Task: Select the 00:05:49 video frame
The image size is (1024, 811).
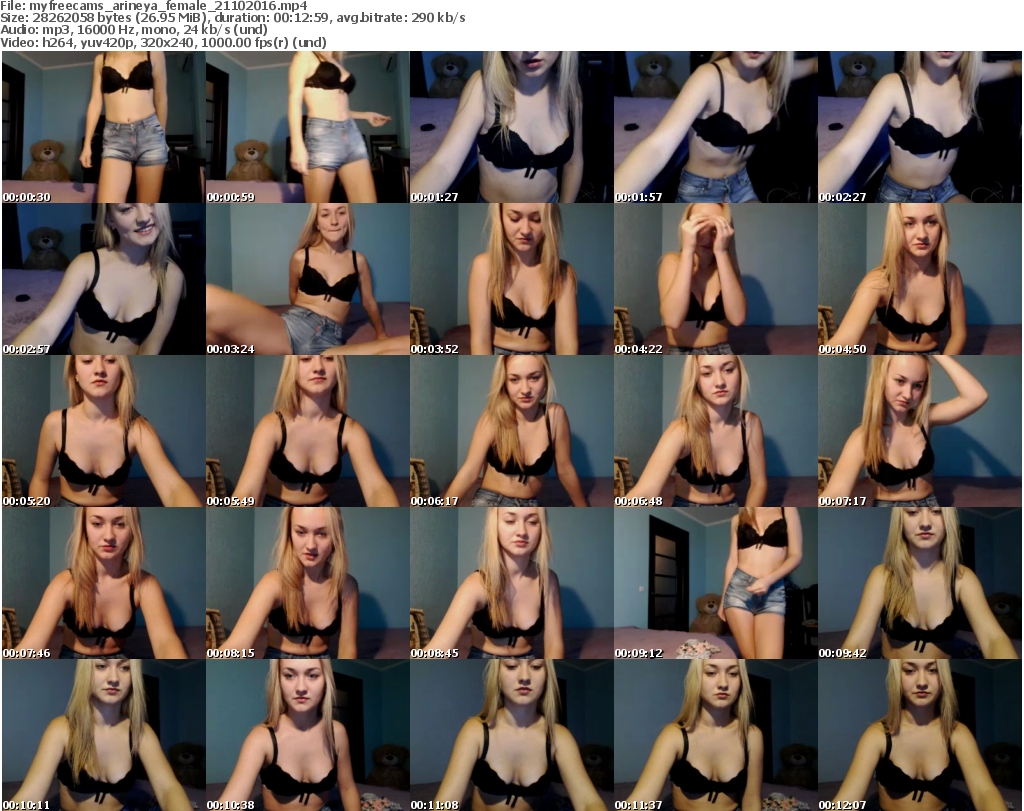Action: coord(308,432)
